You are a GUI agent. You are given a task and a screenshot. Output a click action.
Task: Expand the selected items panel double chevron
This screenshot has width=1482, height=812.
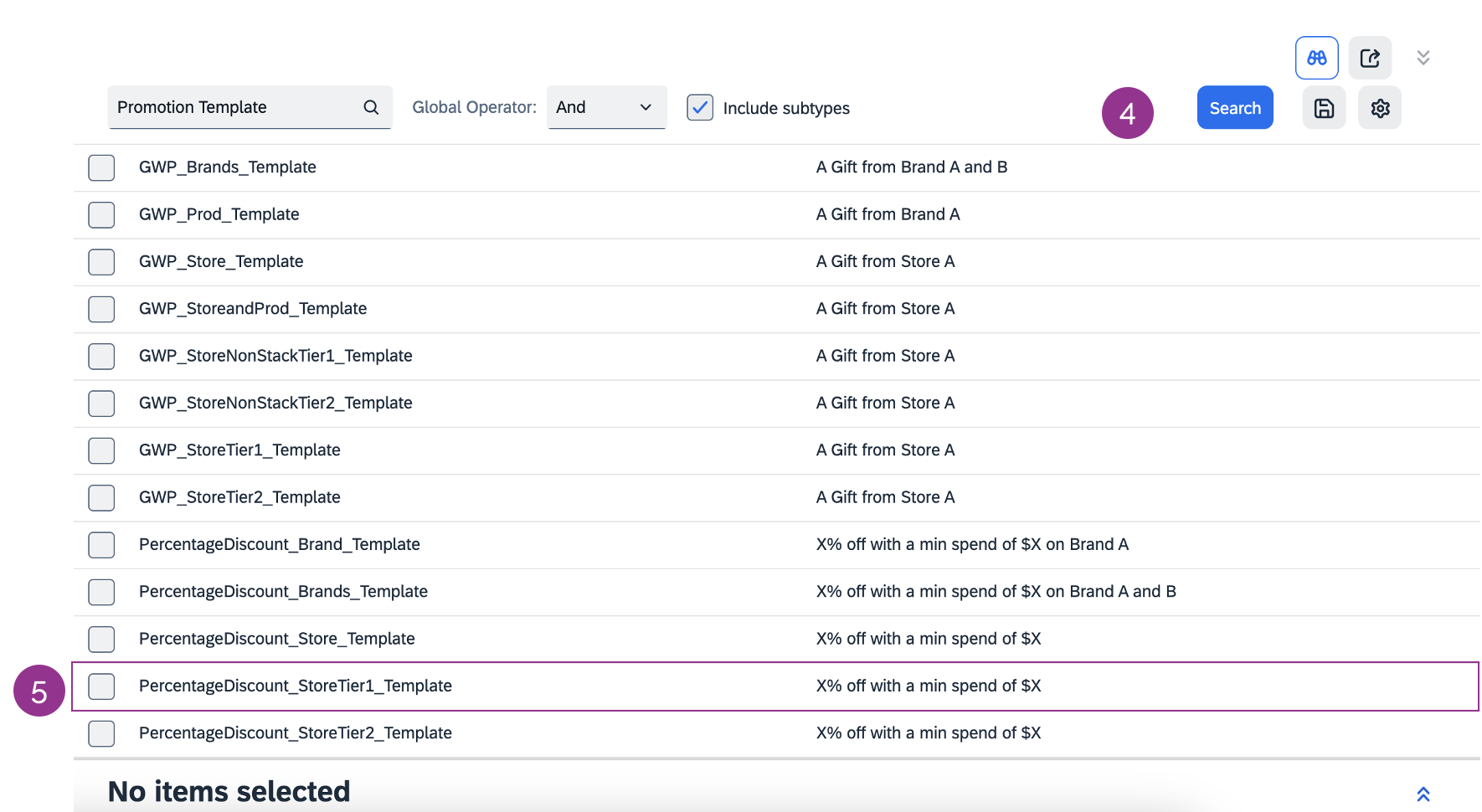1423,794
